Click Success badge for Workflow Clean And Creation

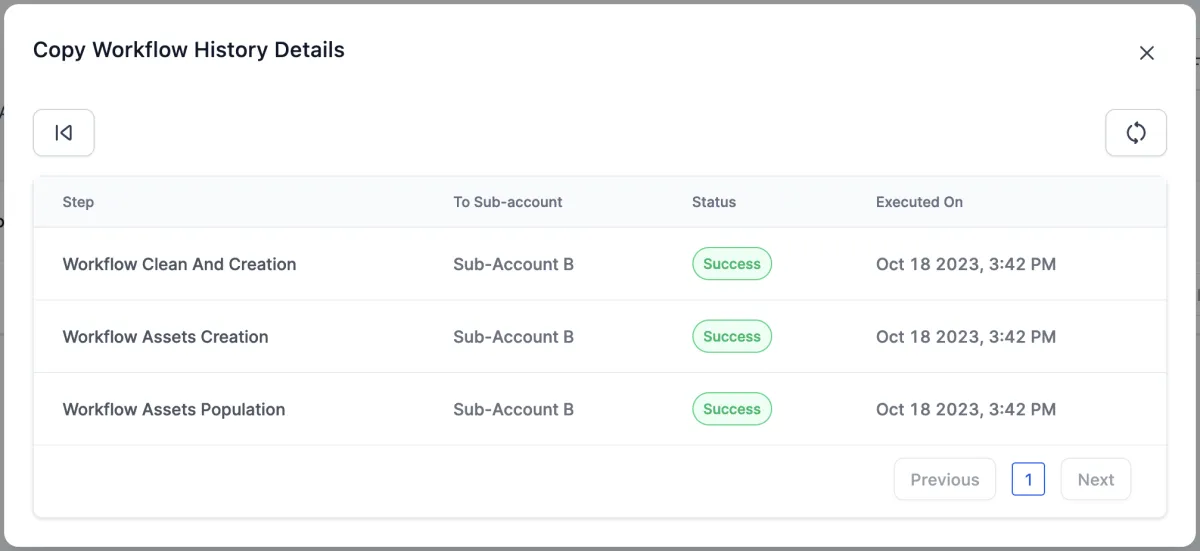pos(731,264)
